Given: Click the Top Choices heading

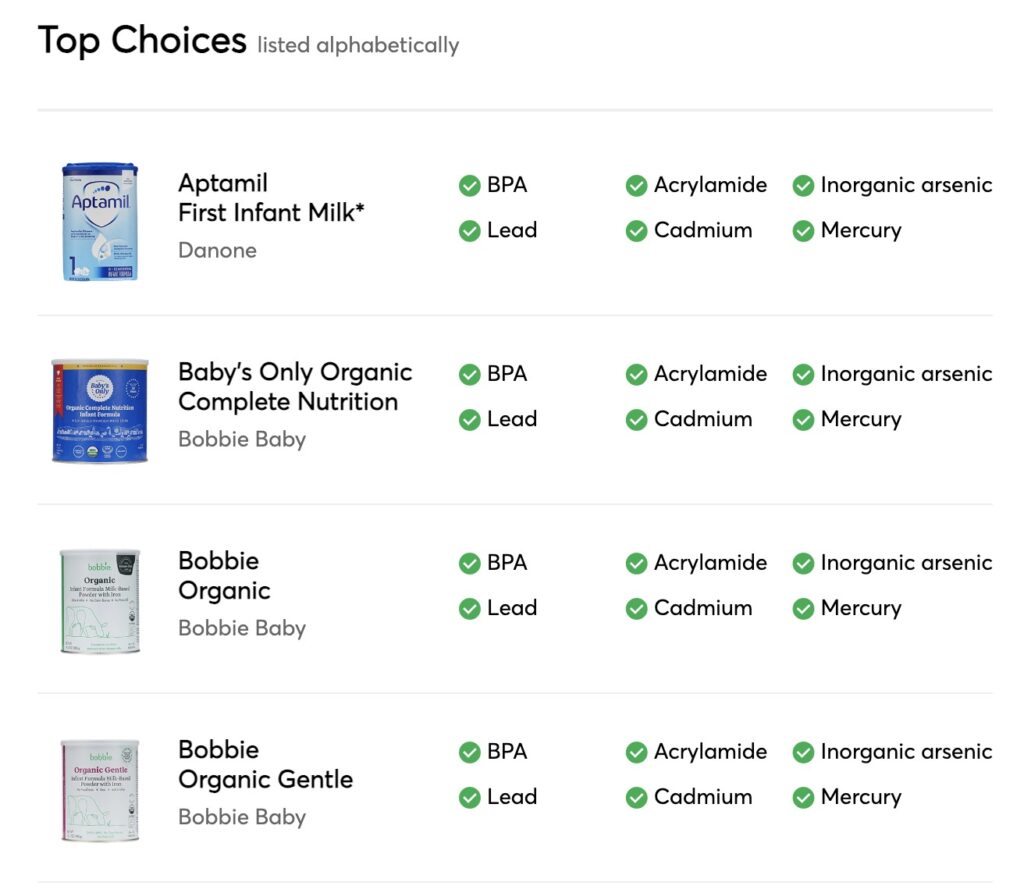Looking at the screenshot, I should [x=142, y=41].
